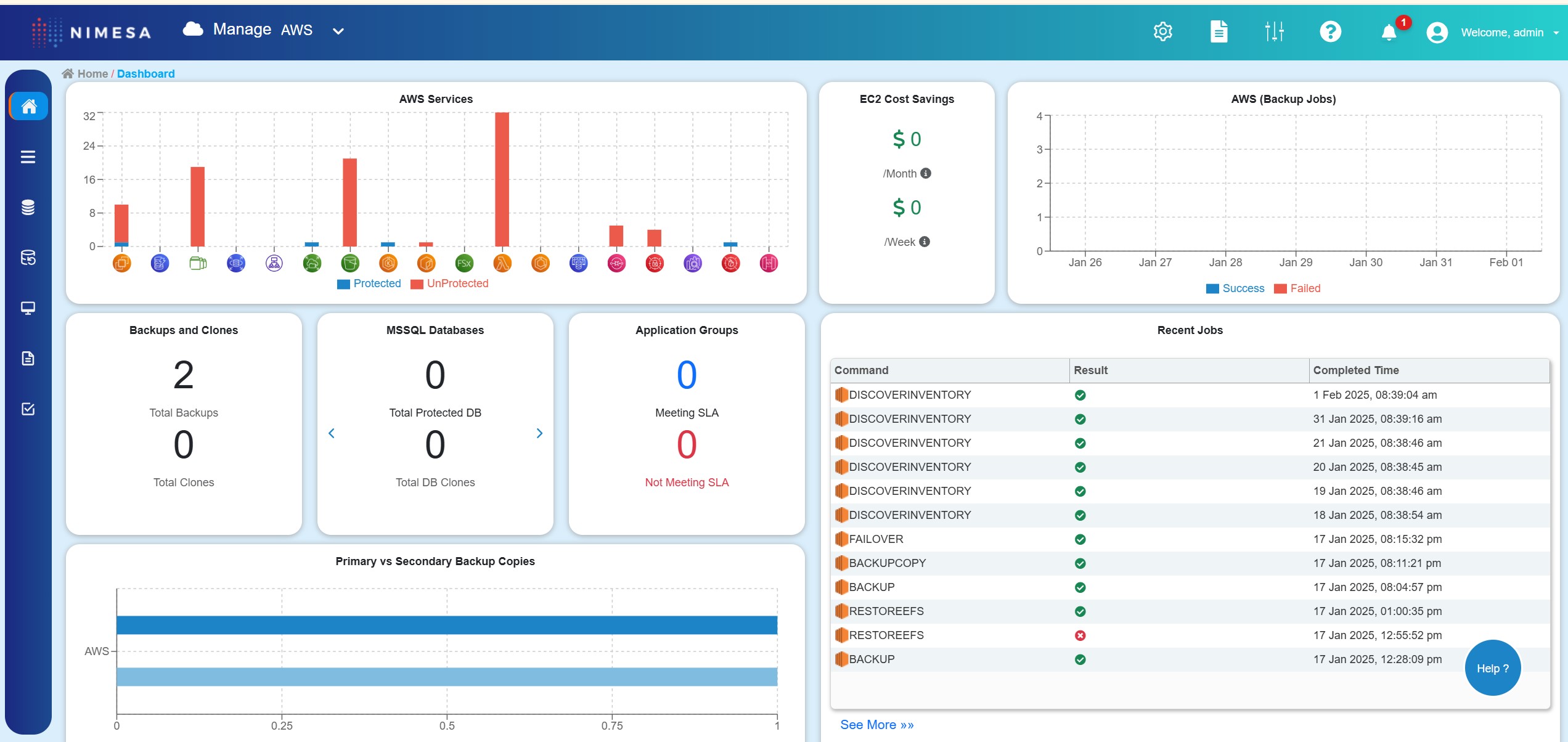Open the blue Help ? button
This screenshot has height=742, width=1568.
[x=1492, y=668]
